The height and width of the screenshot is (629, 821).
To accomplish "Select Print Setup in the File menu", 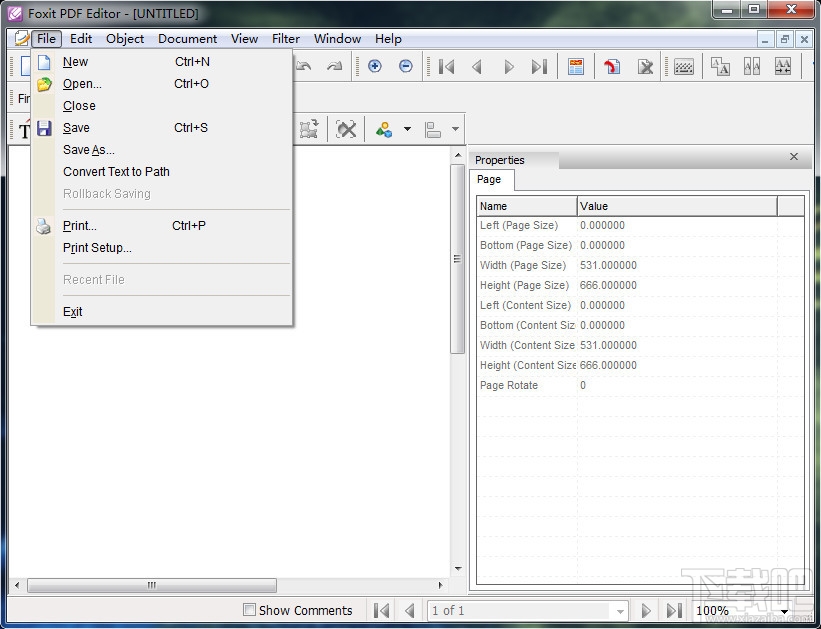I will coord(97,248).
